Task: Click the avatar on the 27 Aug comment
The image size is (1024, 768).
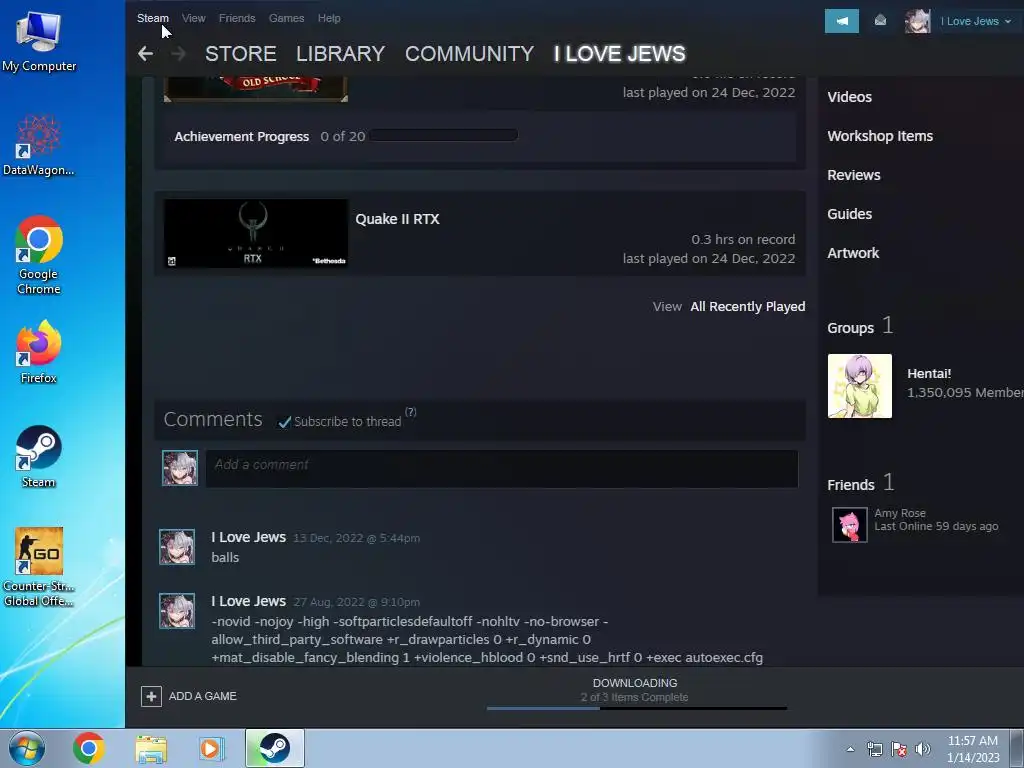Action: pyautogui.click(x=177, y=611)
